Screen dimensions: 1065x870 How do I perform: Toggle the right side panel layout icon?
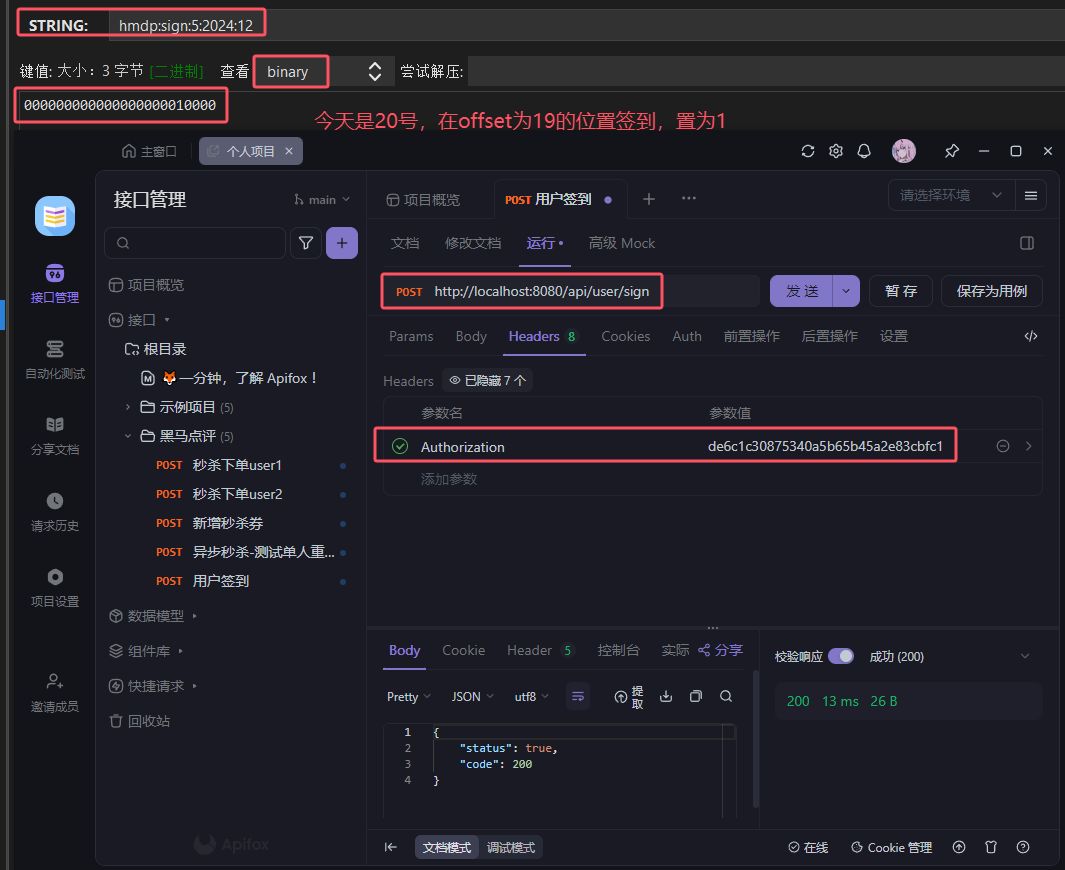(x=1027, y=243)
